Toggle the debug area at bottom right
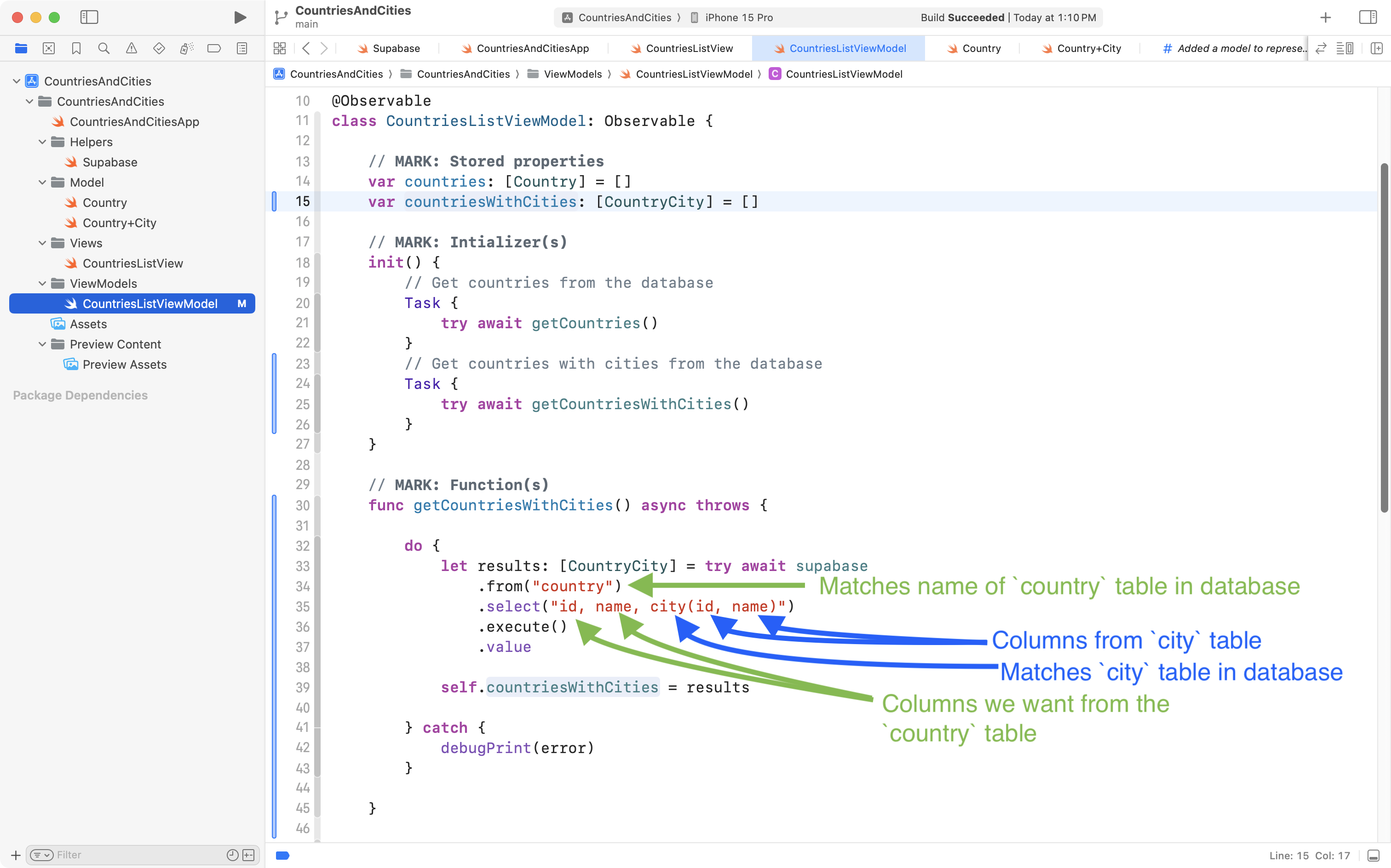 pyautogui.click(x=1373, y=856)
